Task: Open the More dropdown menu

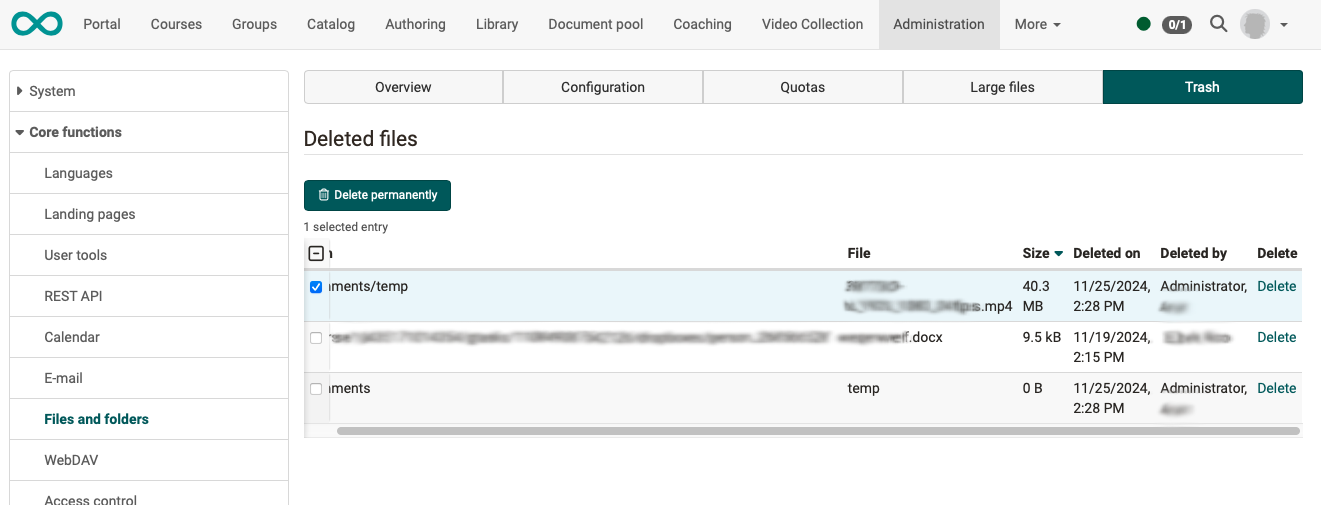Action: pyautogui.click(x=1037, y=24)
